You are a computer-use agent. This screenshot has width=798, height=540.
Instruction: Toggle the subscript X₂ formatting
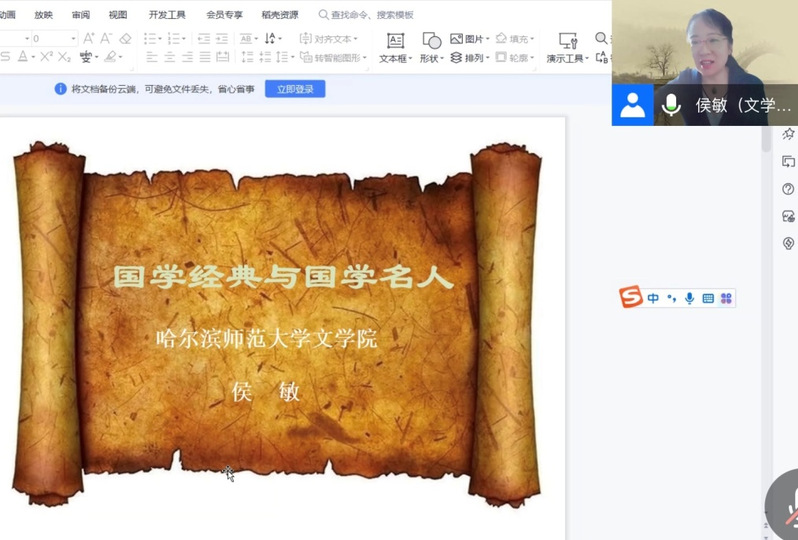[x=64, y=57]
